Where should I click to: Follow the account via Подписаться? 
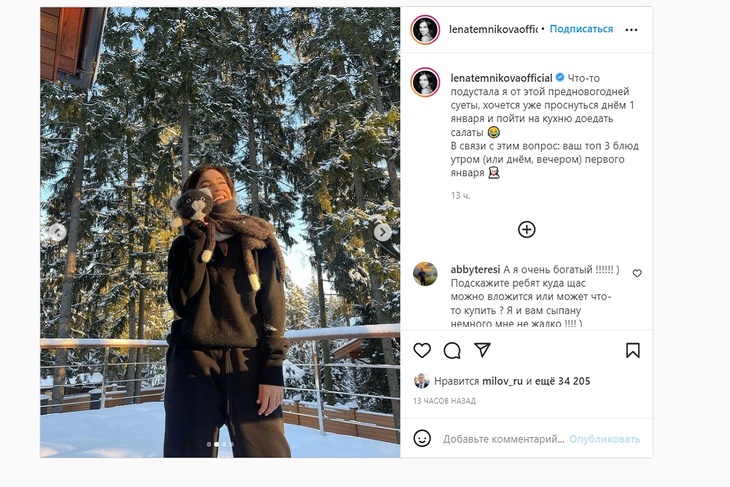(x=581, y=29)
